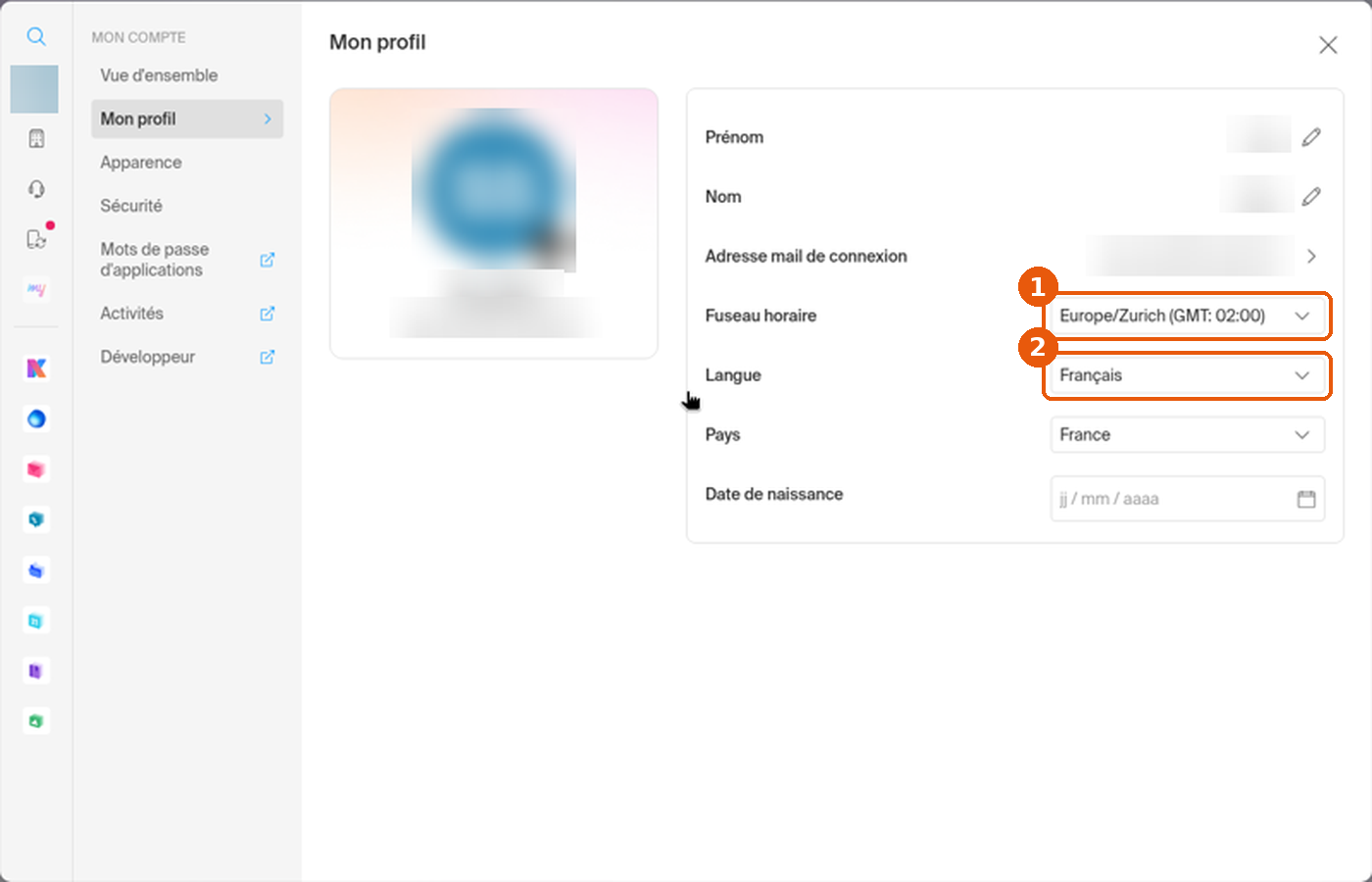Open the Fuseau horaire dropdown
The height and width of the screenshot is (882, 1372).
click(x=1188, y=316)
